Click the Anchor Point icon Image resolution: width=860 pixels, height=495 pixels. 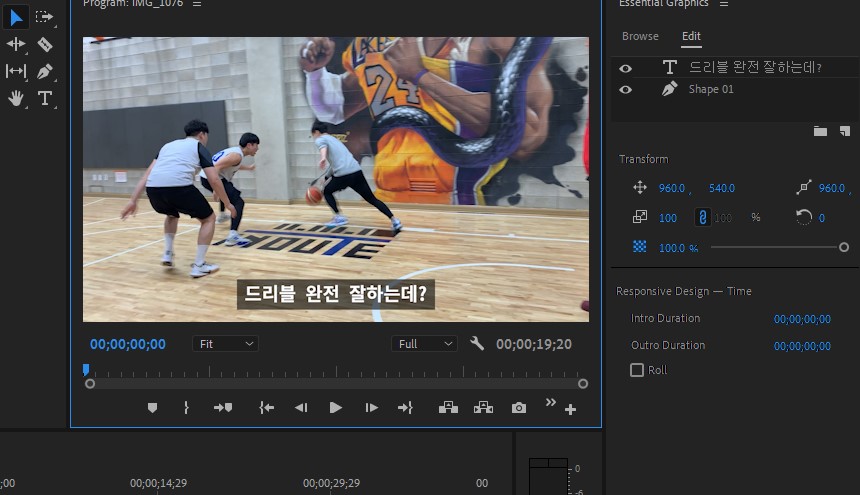(x=804, y=188)
